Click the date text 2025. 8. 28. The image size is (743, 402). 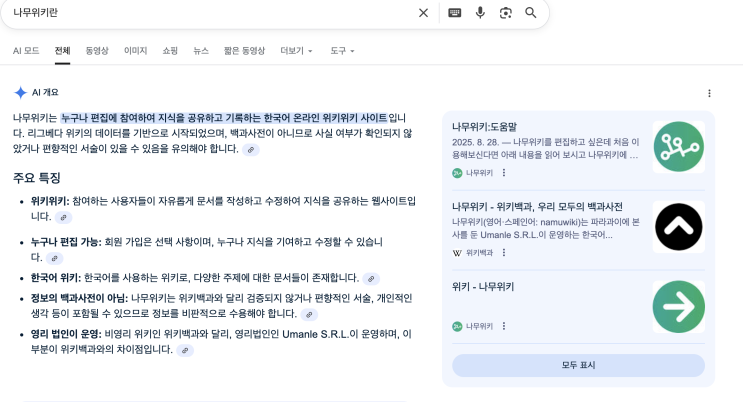(475, 142)
